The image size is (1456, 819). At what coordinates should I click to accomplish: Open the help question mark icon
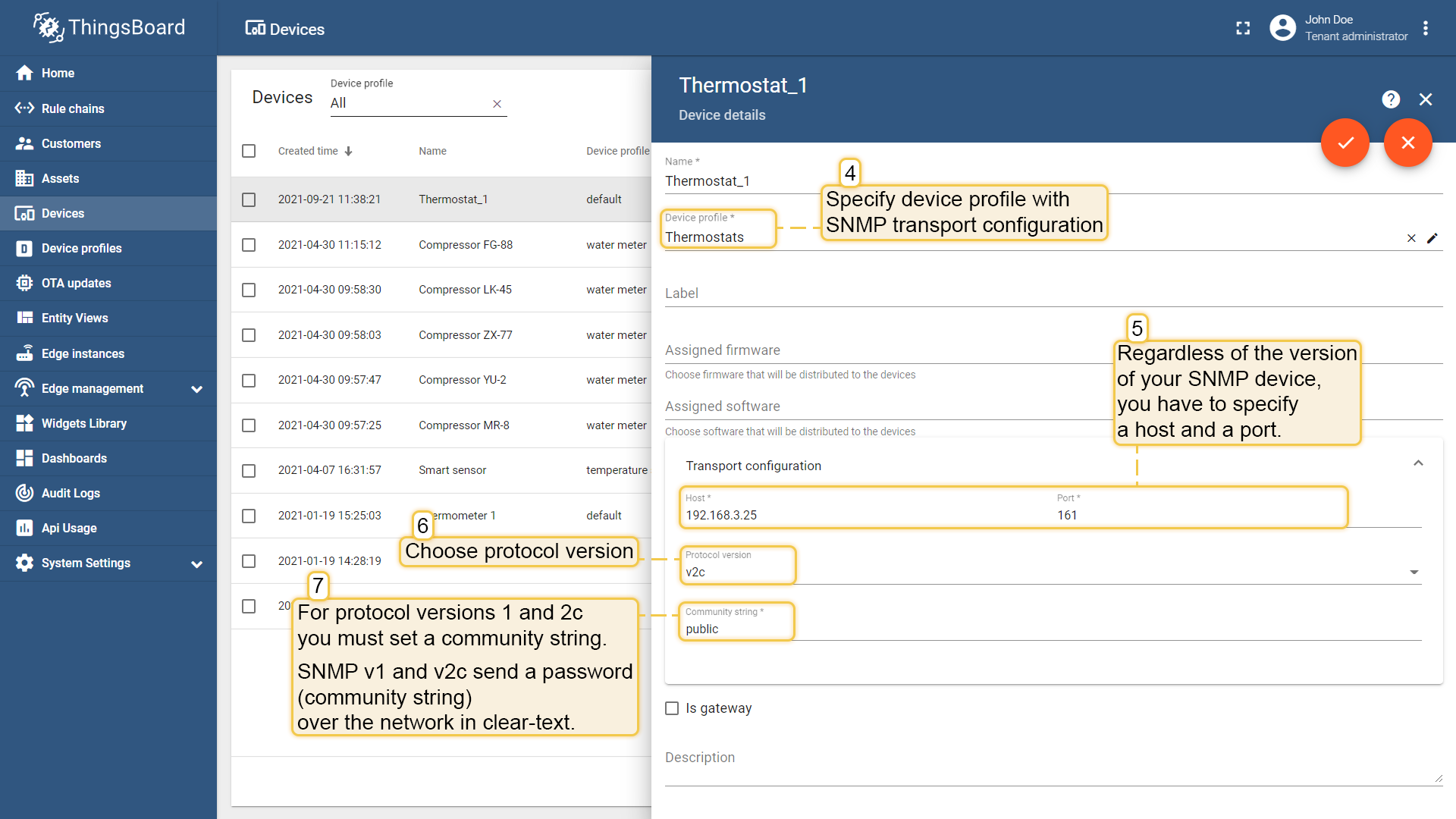pyautogui.click(x=1390, y=99)
